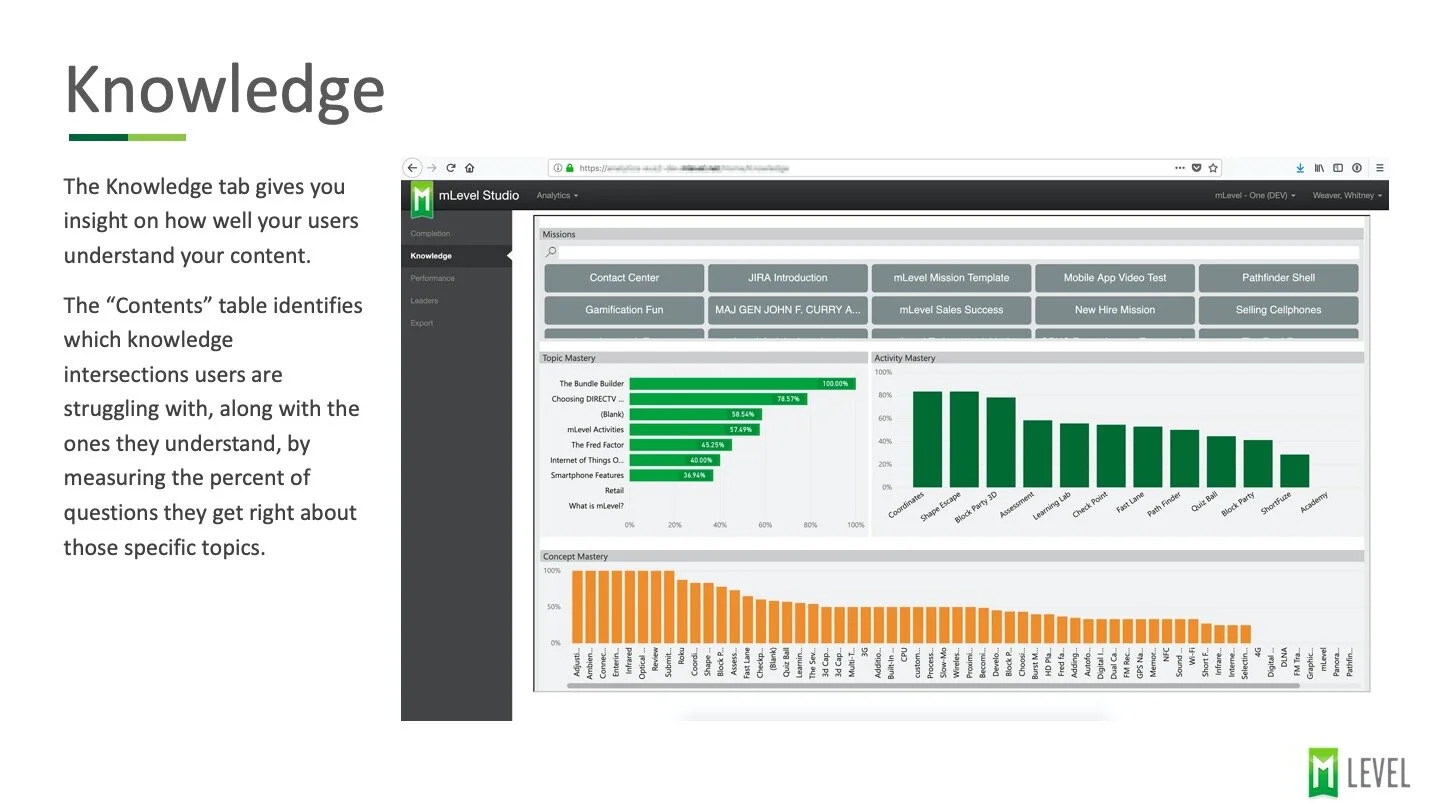Click The Bundle Builder 100.00% bar

742,383
